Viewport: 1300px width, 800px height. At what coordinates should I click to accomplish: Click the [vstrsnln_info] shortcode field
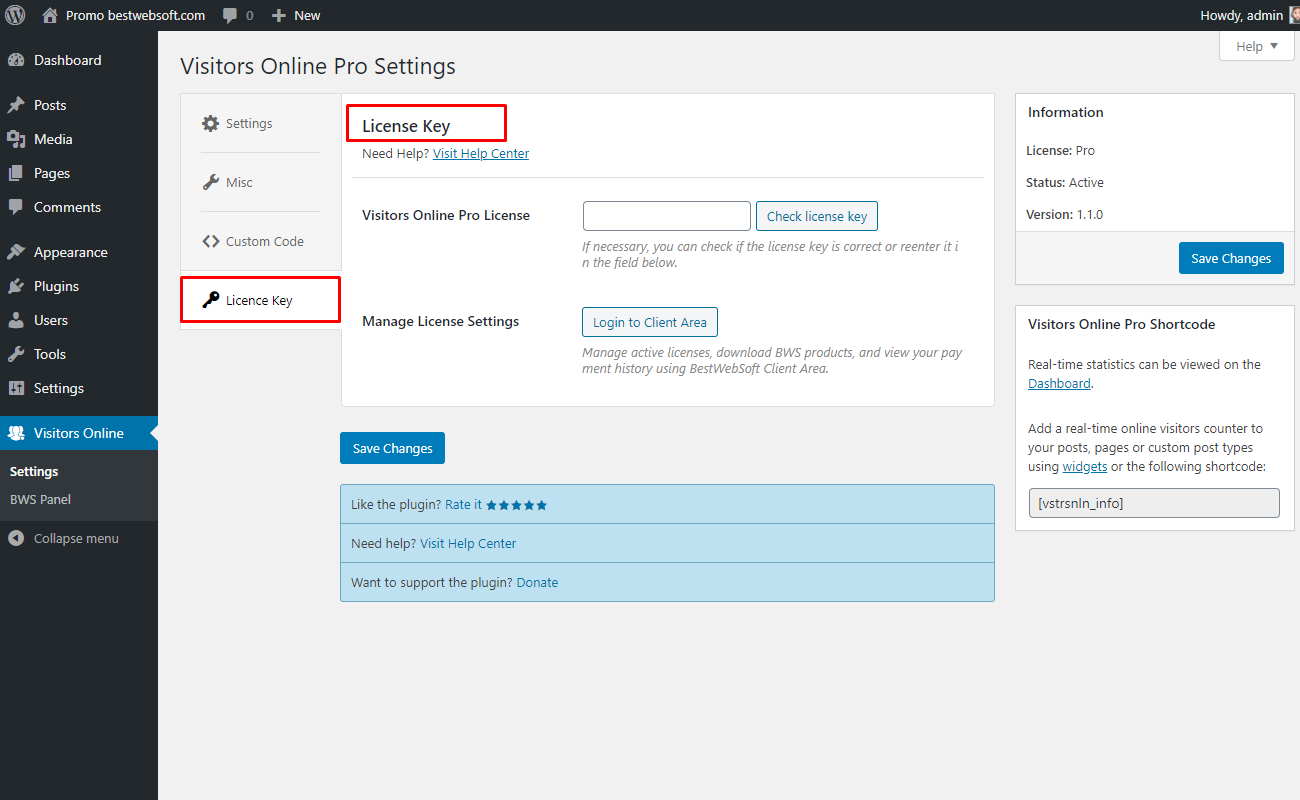(1154, 503)
